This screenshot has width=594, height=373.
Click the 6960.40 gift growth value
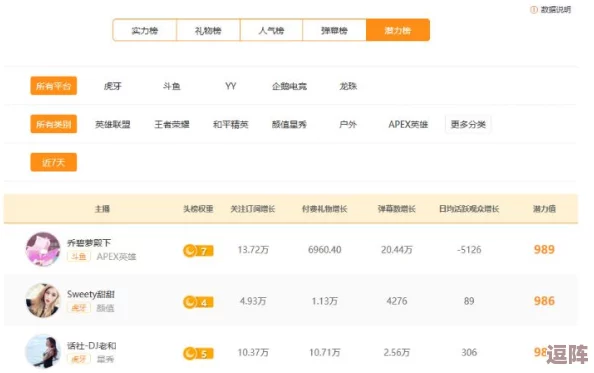[x=325, y=250]
